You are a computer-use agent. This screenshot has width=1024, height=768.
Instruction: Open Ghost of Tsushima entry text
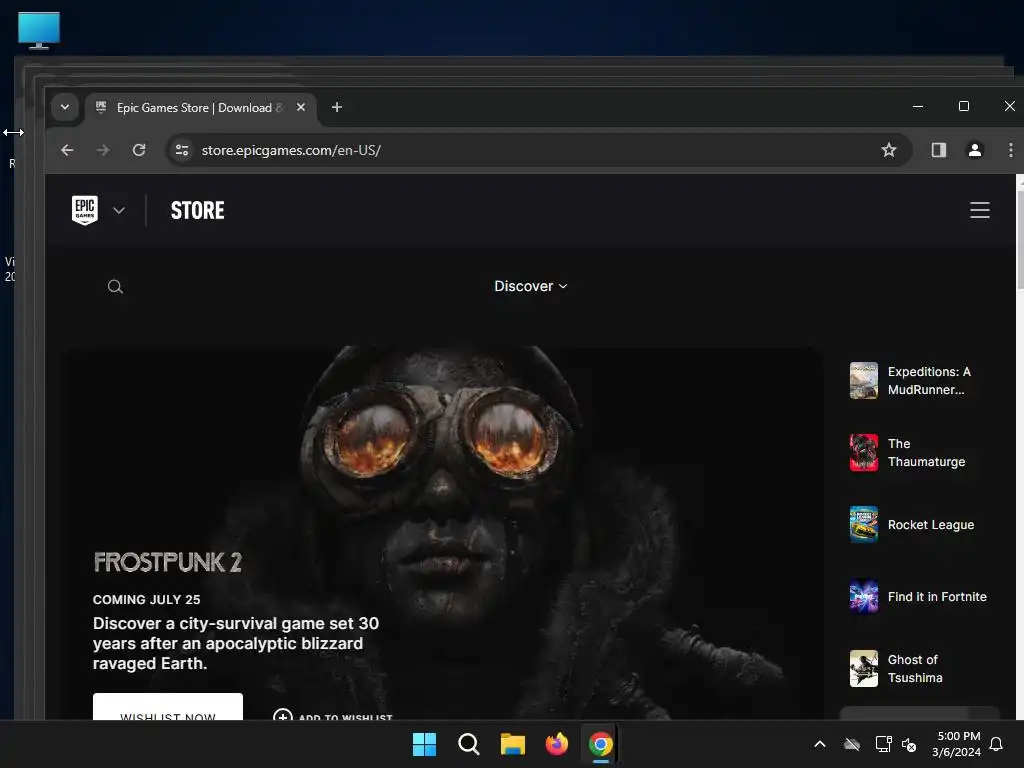click(x=915, y=669)
